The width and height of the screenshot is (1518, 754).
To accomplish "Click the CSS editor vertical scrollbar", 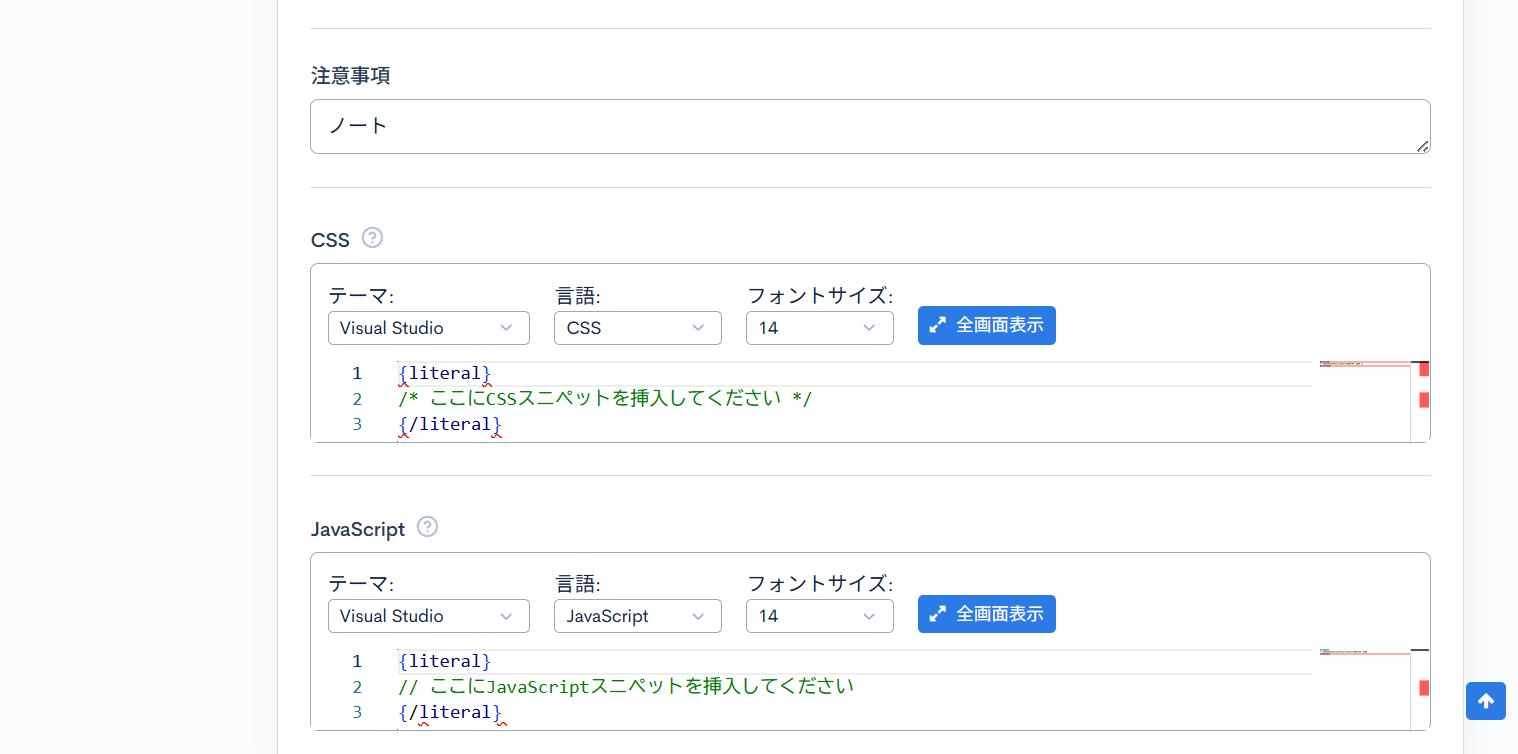I will (1421, 400).
